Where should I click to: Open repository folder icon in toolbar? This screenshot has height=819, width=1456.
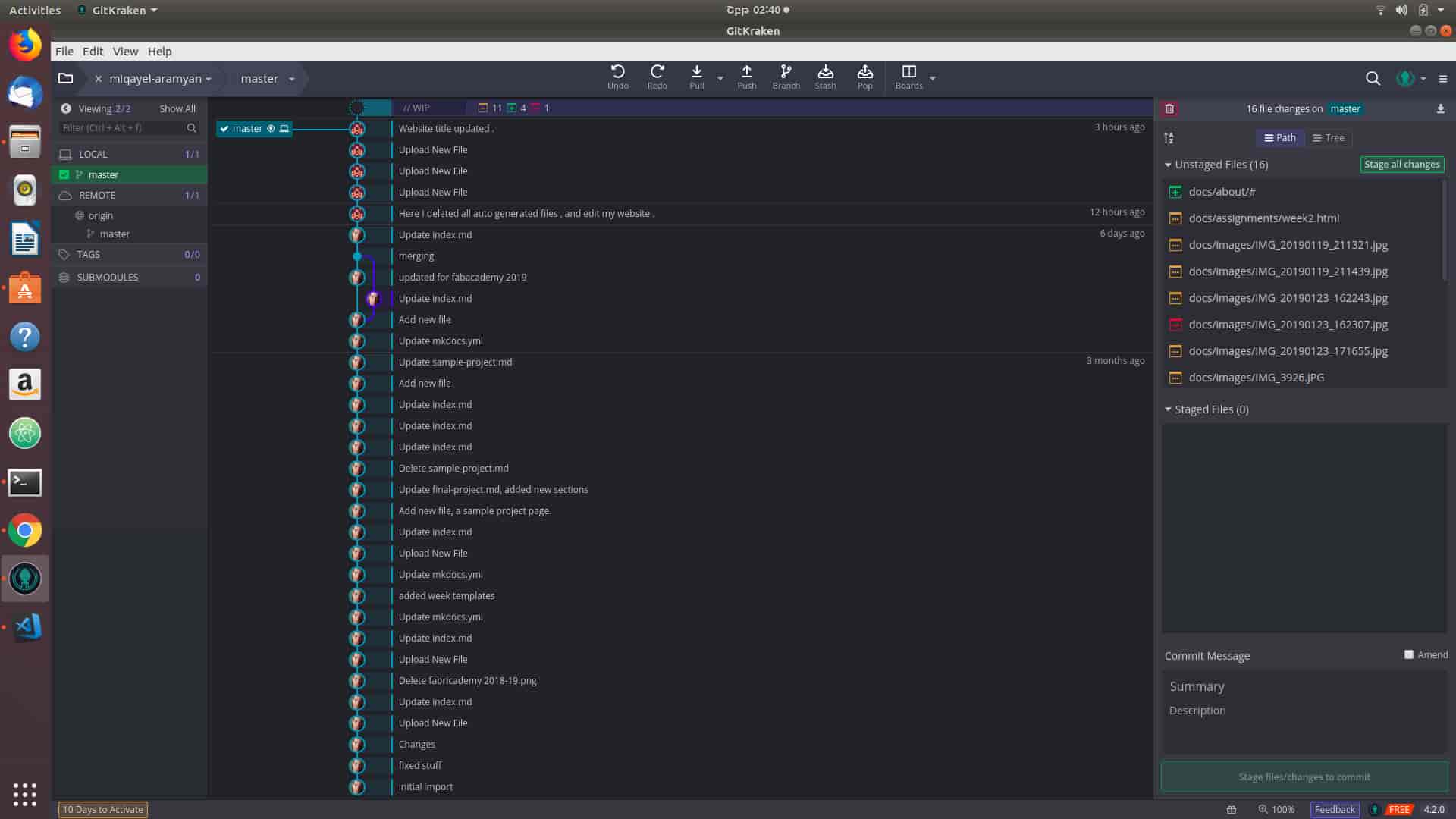pyautogui.click(x=66, y=79)
